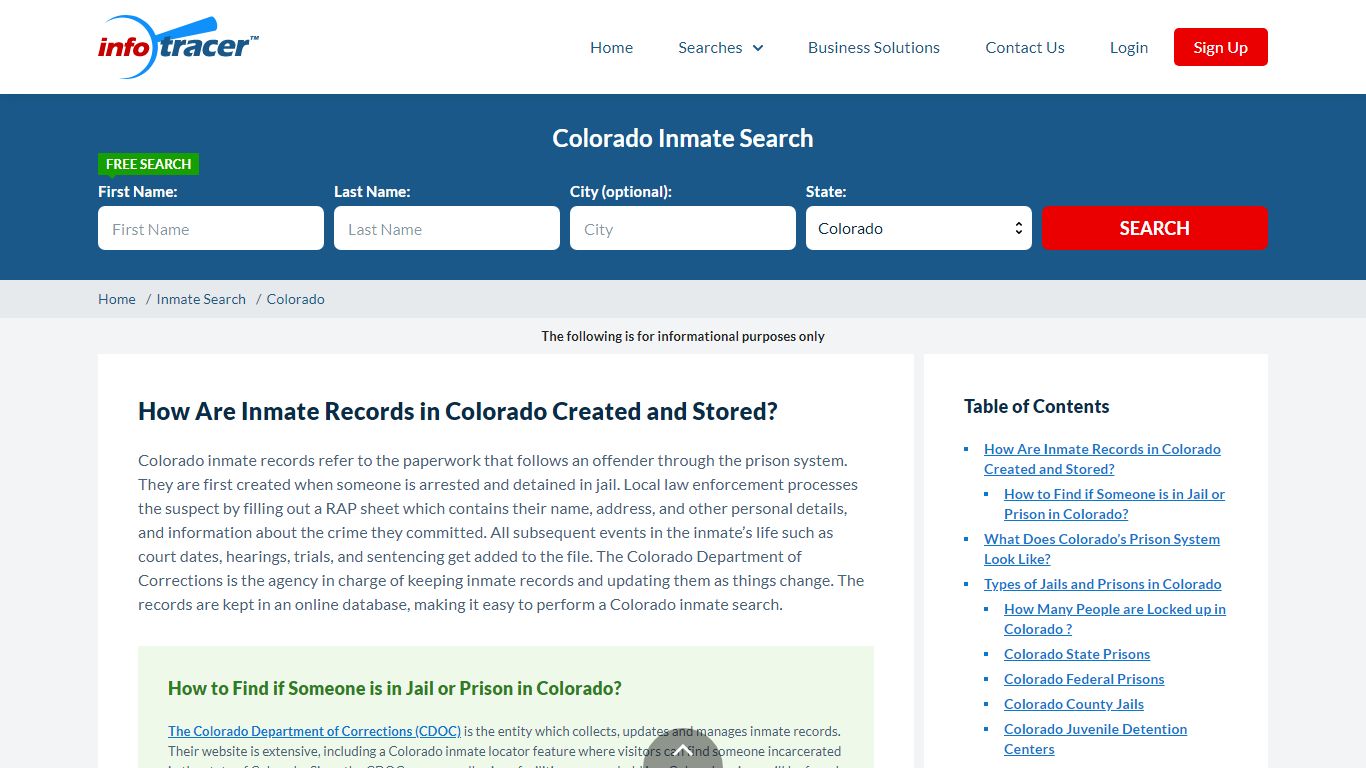The height and width of the screenshot is (768, 1366).
Task: Click the red Sign Up button
Action: (1221, 47)
